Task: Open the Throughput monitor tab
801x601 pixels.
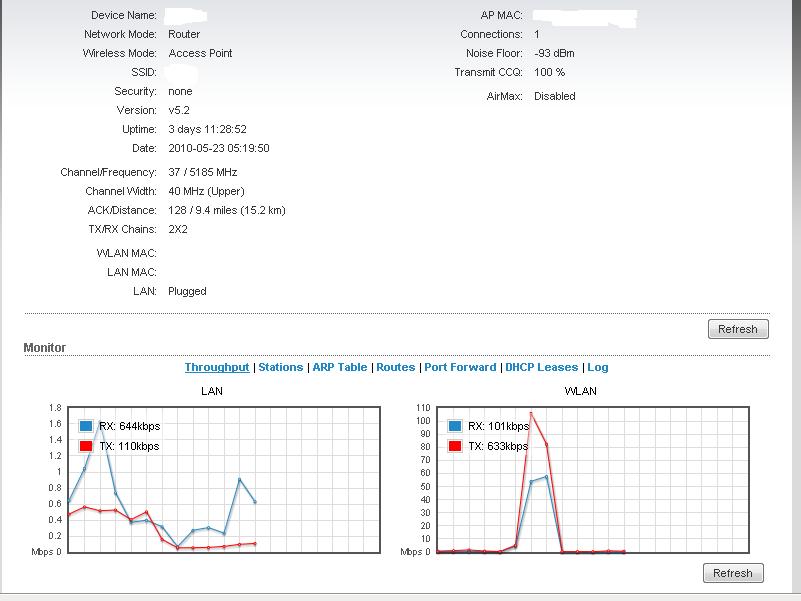Action: click(217, 367)
